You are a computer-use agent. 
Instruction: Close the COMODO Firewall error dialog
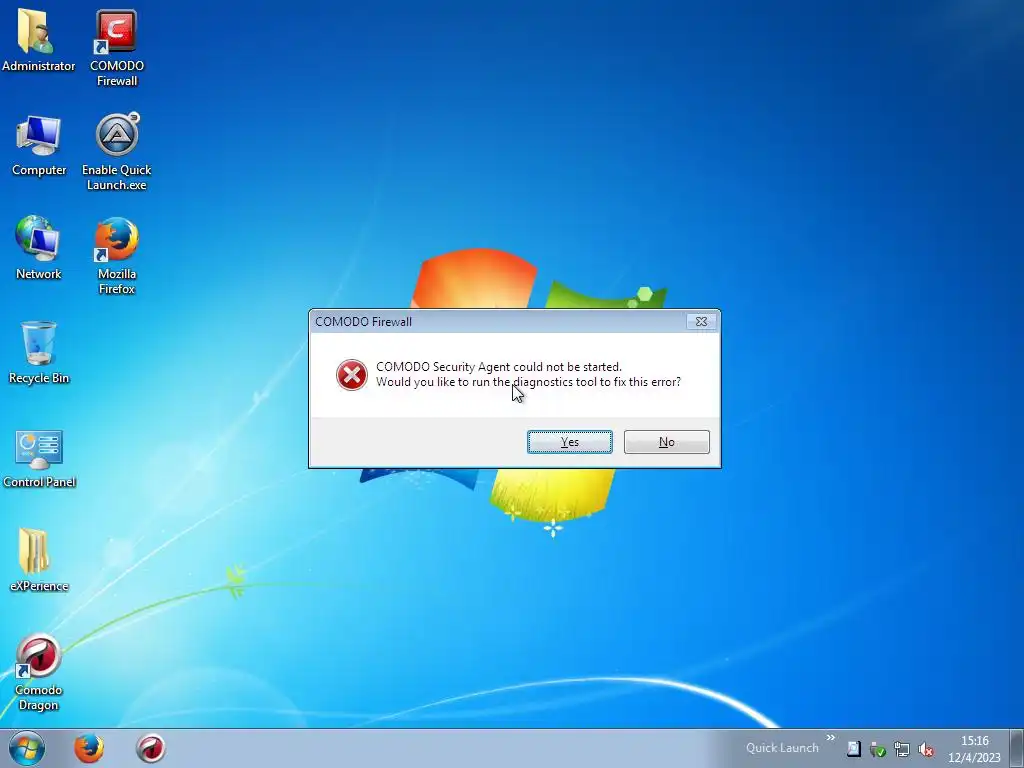tap(701, 321)
